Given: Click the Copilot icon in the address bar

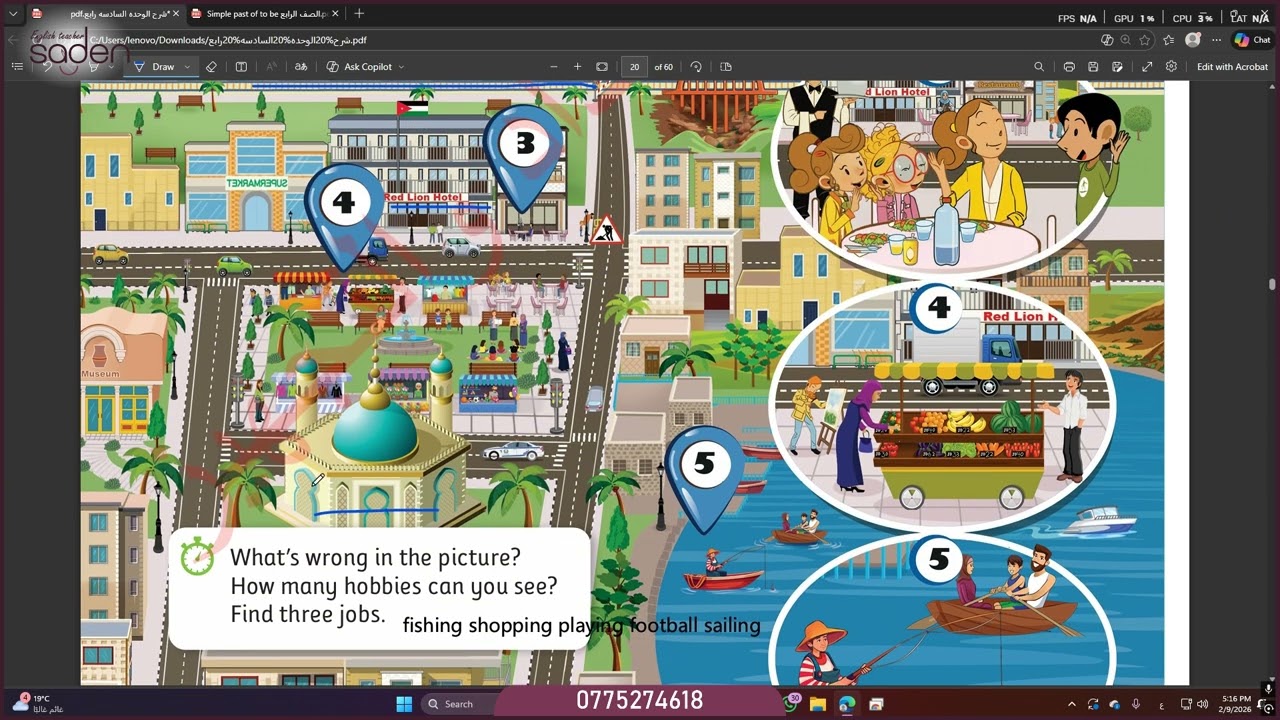Looking at the screenshot, I should [x=1107, y=40].
